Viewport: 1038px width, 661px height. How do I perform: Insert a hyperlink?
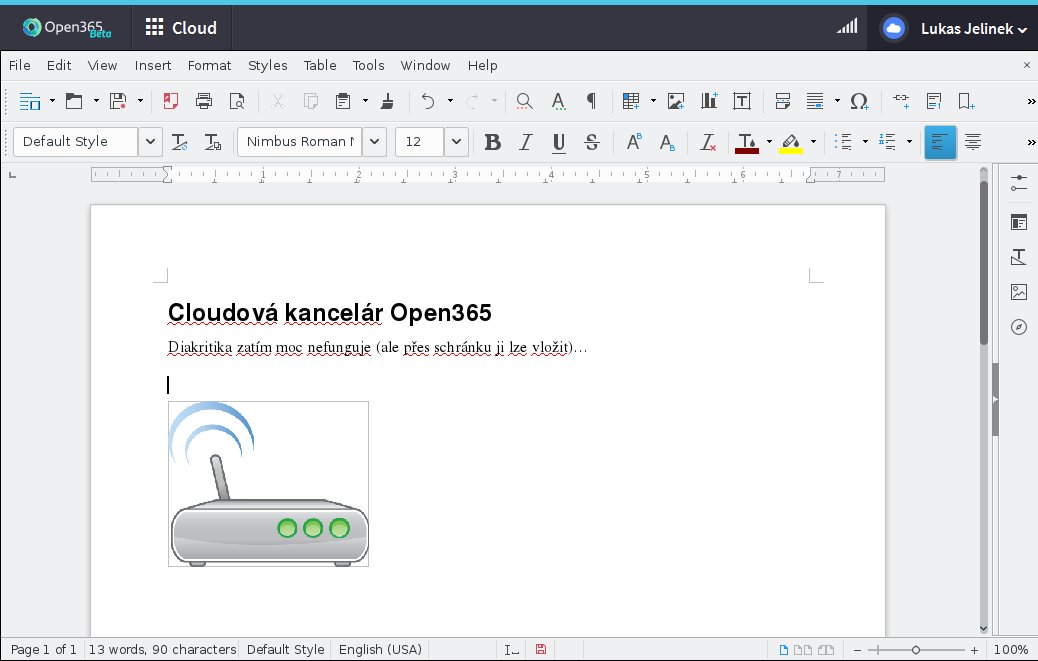[x=901, y=101]
